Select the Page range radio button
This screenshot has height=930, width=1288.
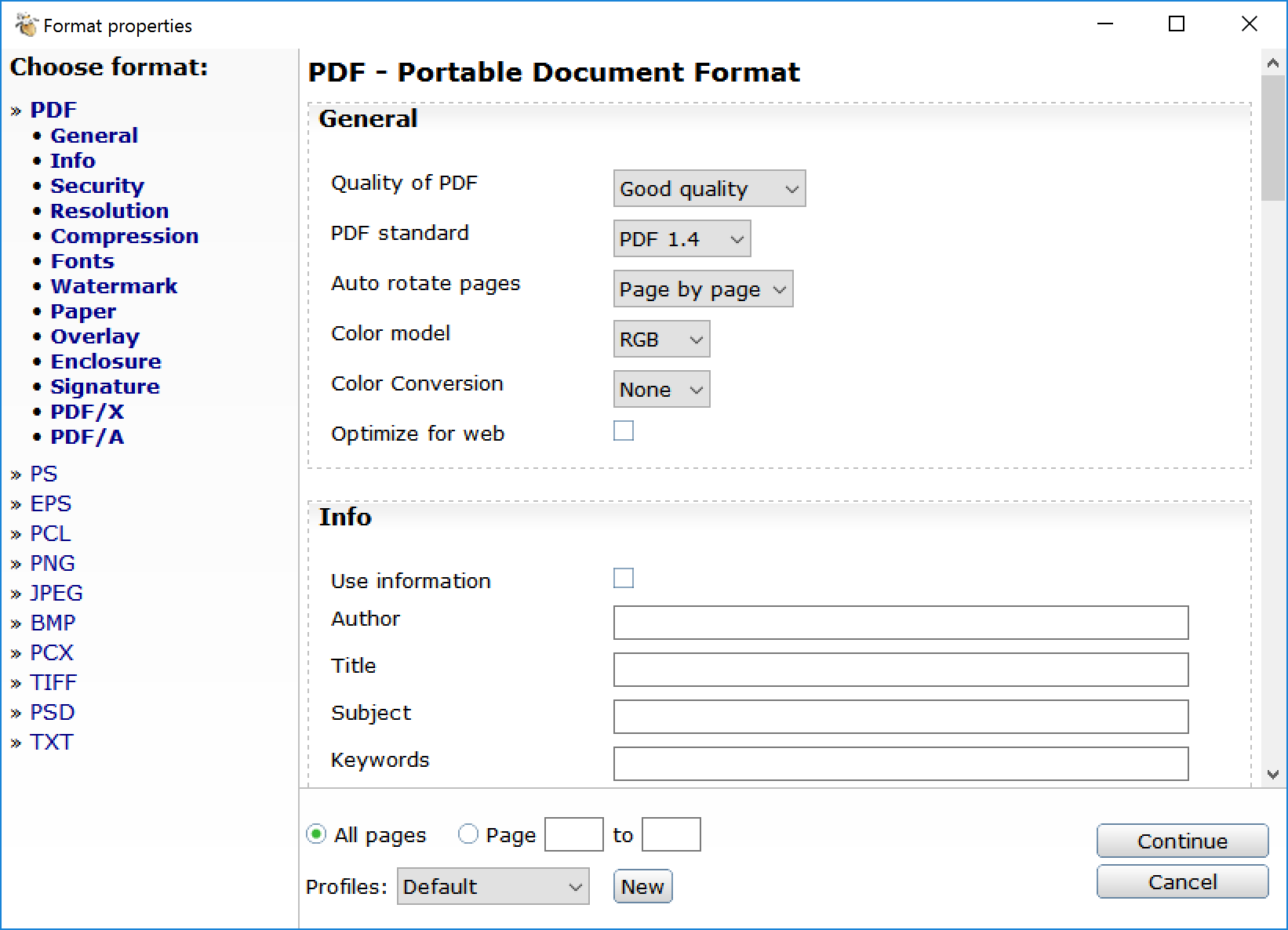click(468, 834)
